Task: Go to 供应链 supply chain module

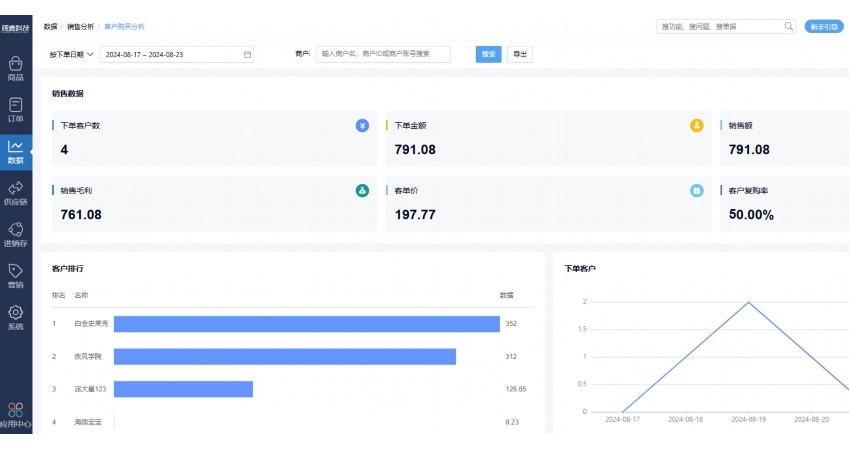Action: [x=15, y=193]
